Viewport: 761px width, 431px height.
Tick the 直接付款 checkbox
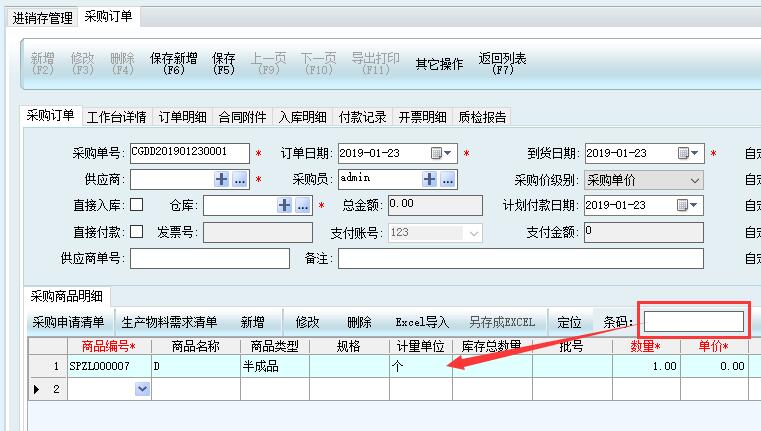click(x=137, y=232)
